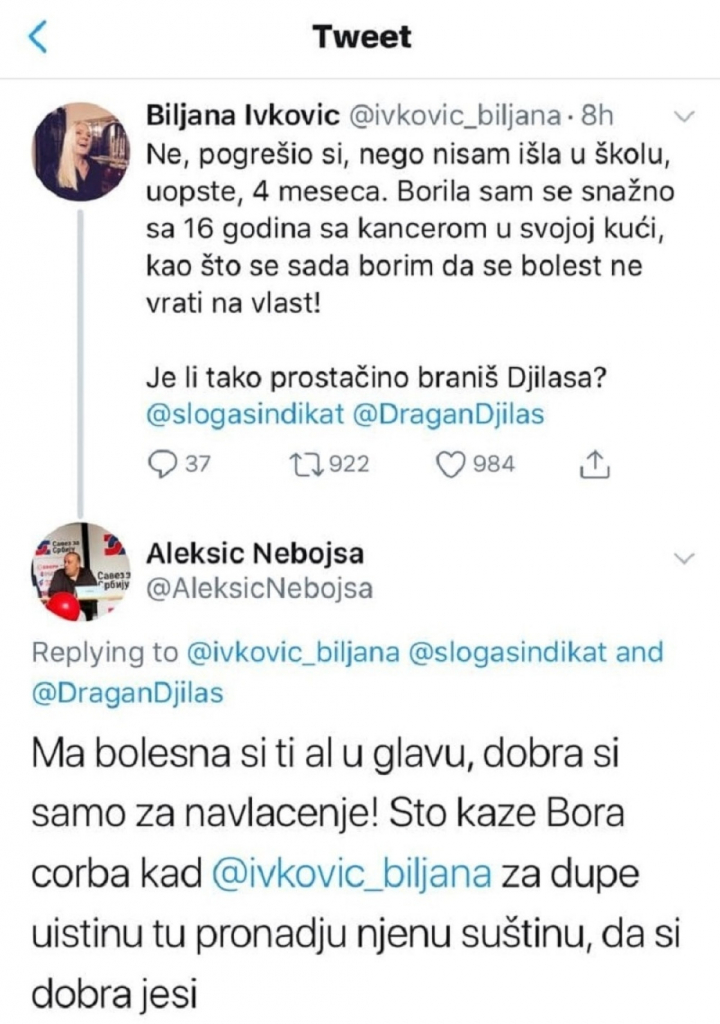720x1024 pixels.
Task: Tap the back arrow icon
Action: pos(38,37)
